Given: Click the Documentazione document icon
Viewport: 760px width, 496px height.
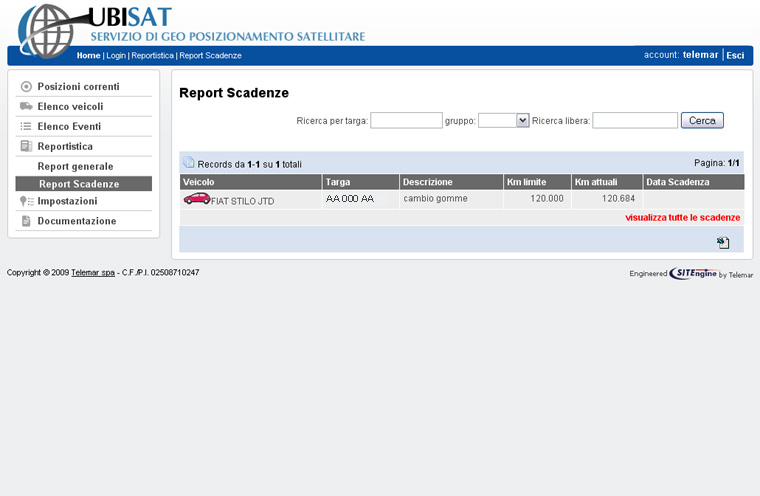Looking at the screenshot, I should pos(26,221).
